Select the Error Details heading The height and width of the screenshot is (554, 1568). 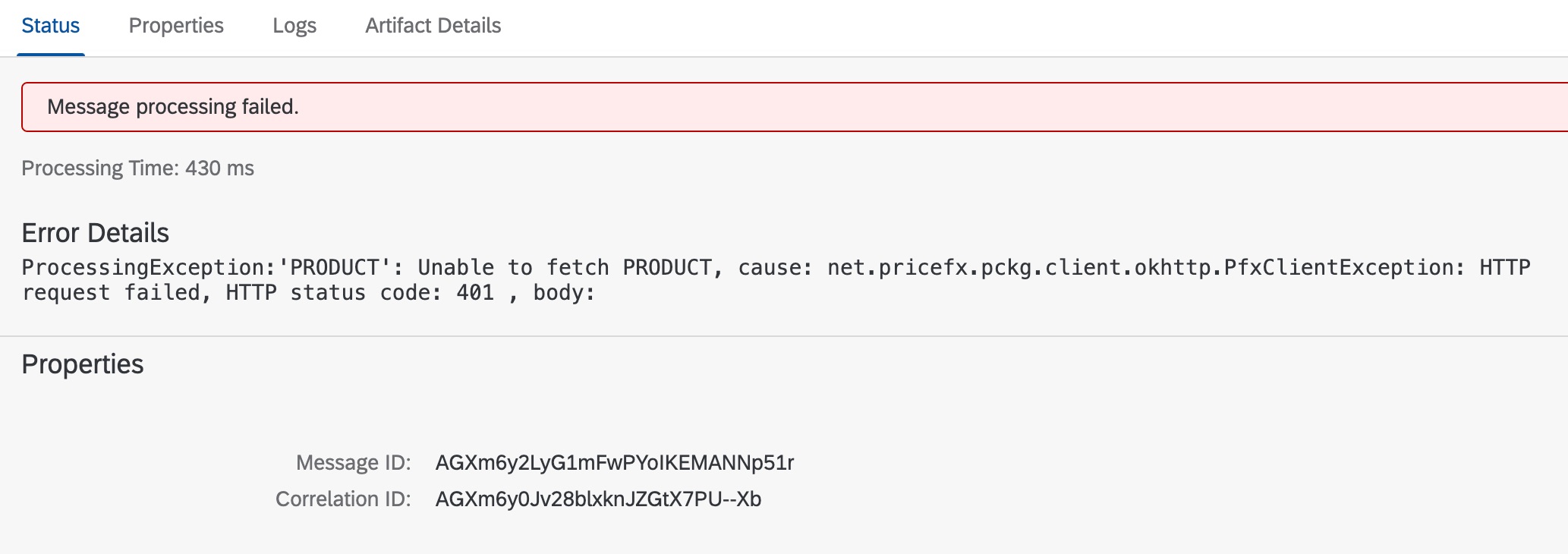(96, 233)
